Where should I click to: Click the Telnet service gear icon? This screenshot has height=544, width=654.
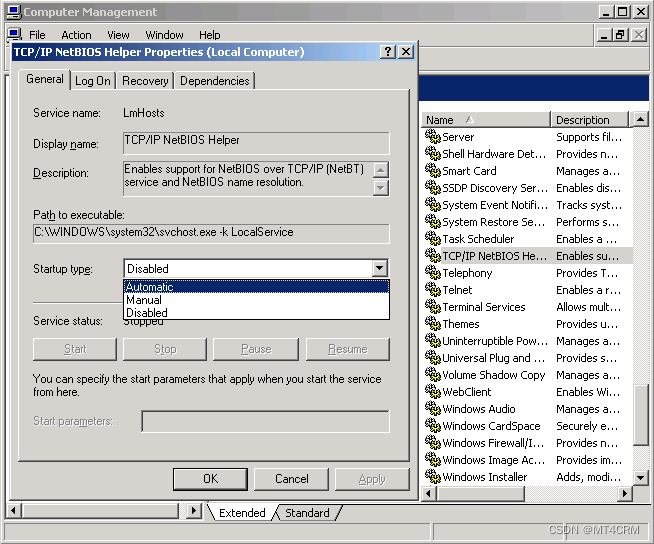(433, 290)
